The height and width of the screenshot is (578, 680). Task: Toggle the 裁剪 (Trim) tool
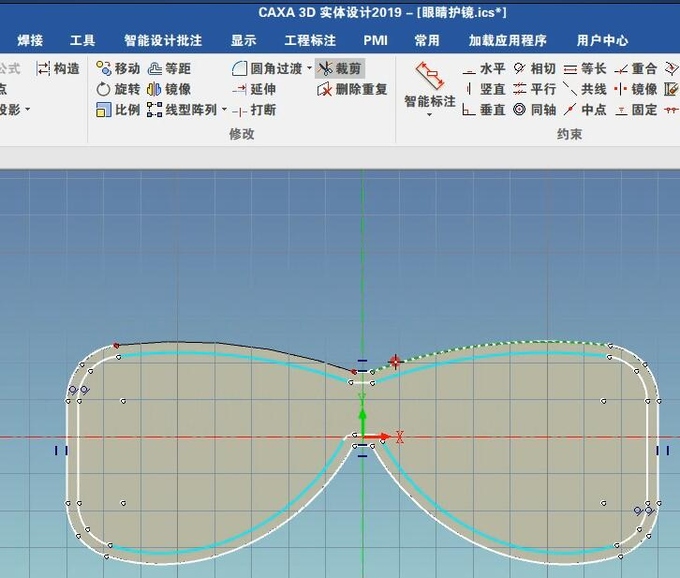point(340,69)
